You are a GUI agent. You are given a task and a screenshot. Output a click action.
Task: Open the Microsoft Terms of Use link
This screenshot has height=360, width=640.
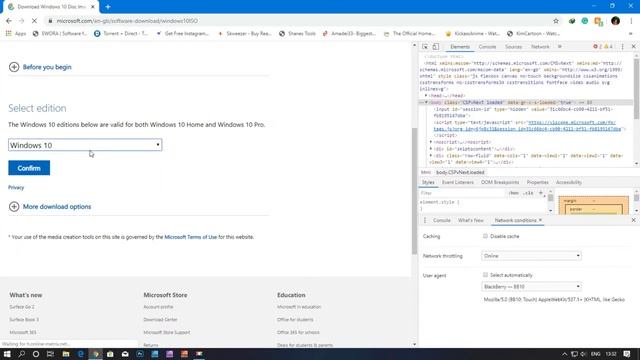point(190,237)
